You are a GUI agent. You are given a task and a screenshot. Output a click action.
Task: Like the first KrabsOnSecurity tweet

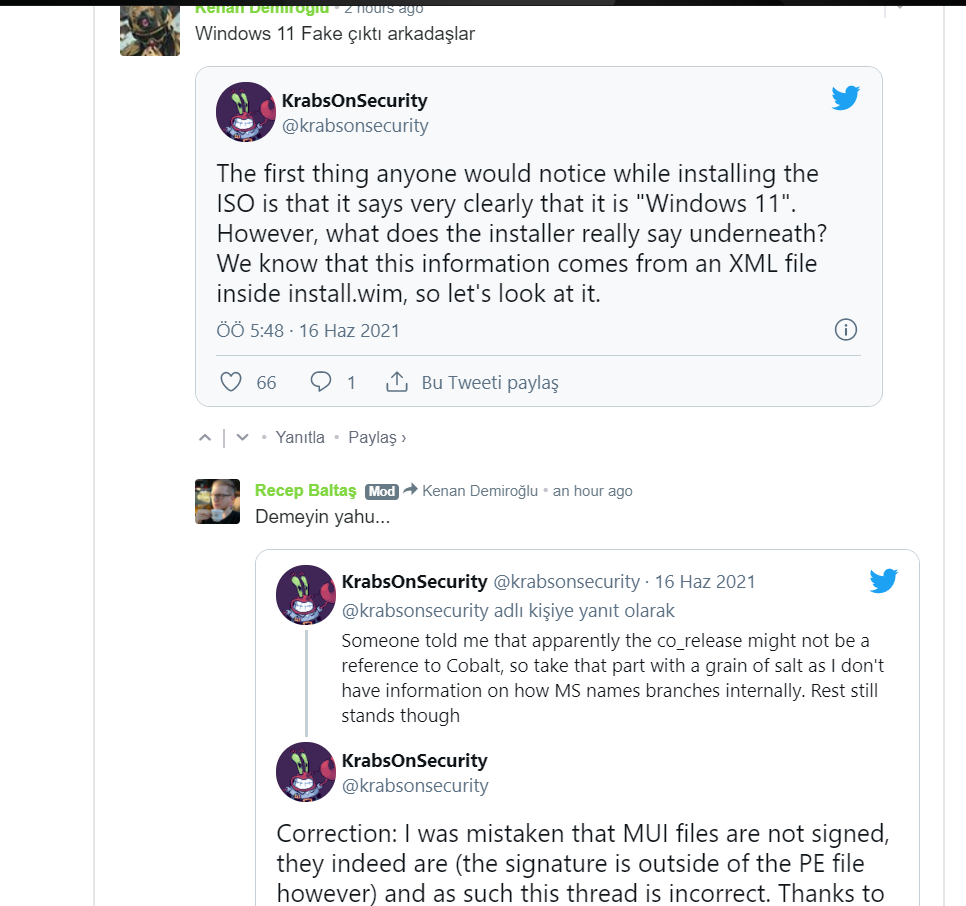[x=231, y=382]
